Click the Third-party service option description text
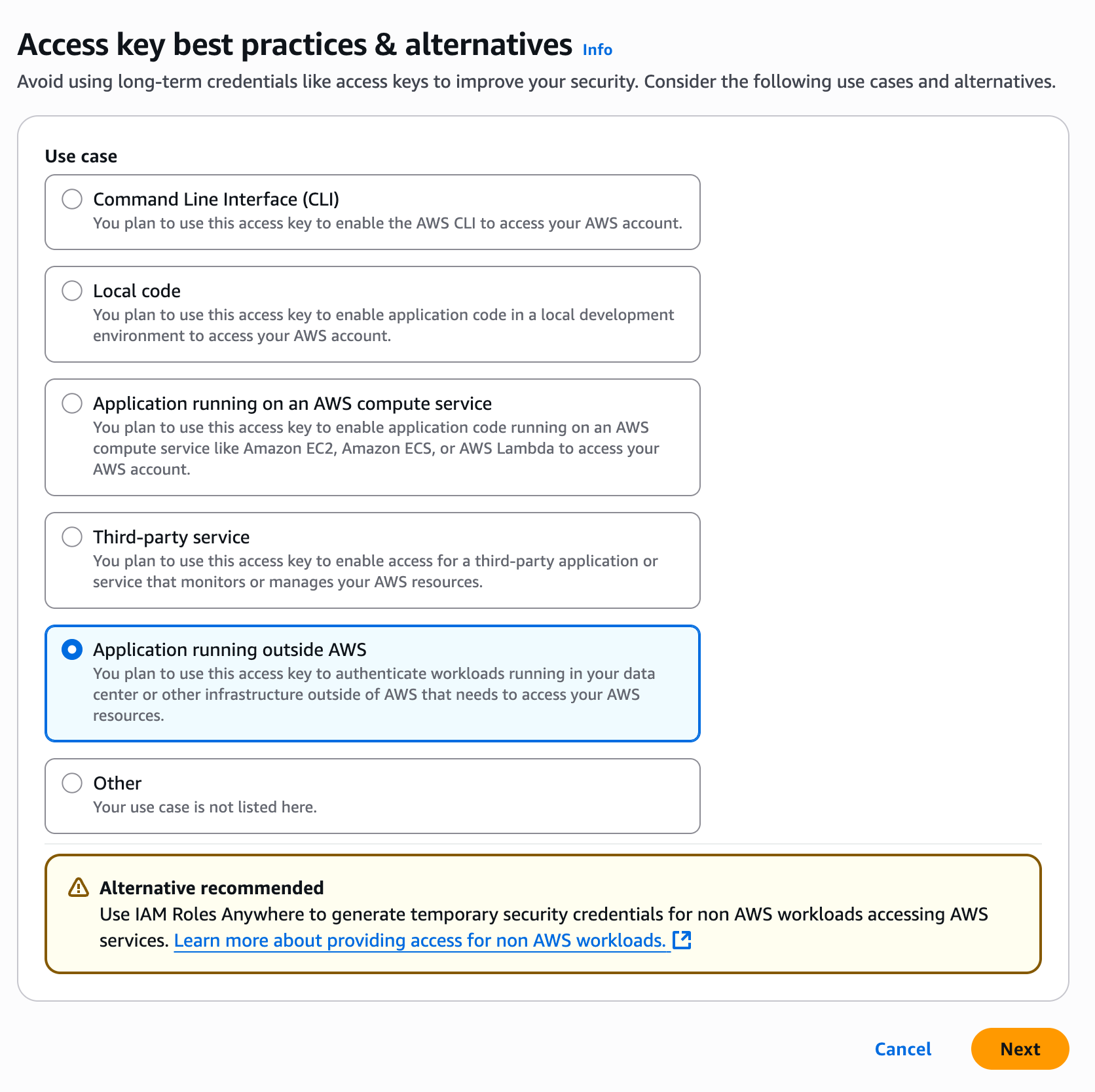 coord(375,572)
